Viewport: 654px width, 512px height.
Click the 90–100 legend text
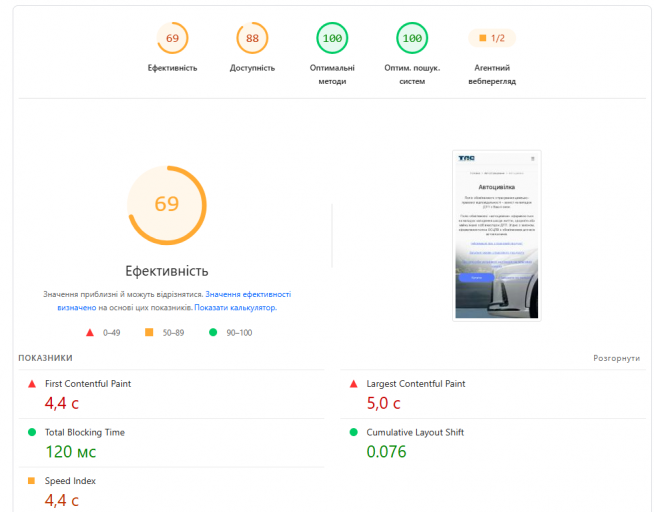(239, 333)
